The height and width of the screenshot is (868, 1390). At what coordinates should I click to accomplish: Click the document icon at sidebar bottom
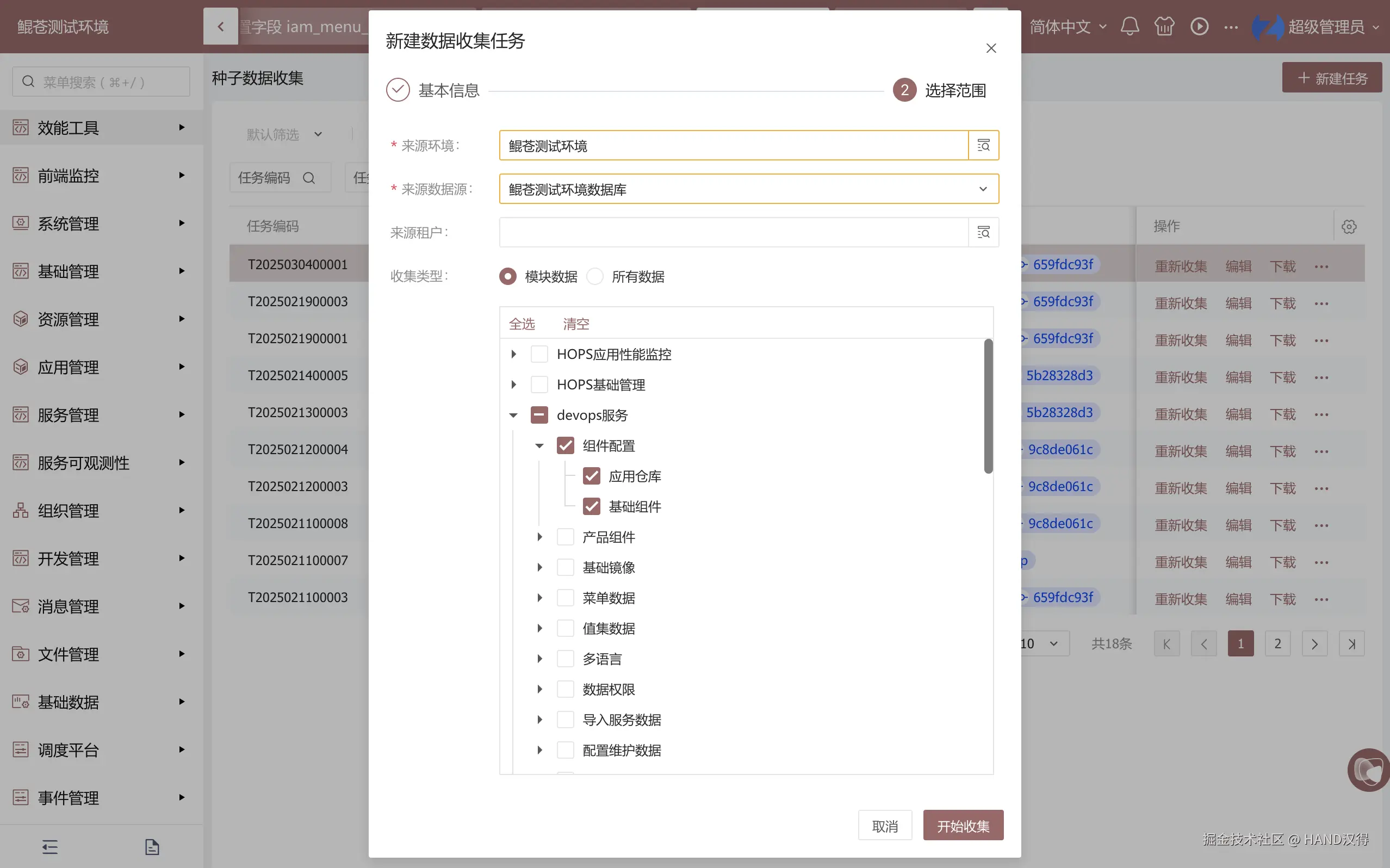[152, 847]
